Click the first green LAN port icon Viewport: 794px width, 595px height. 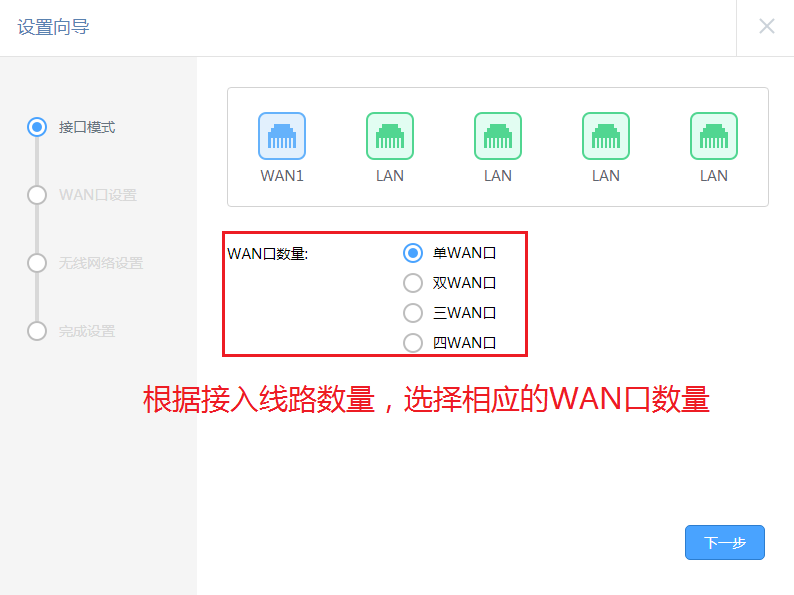point(390,136)
